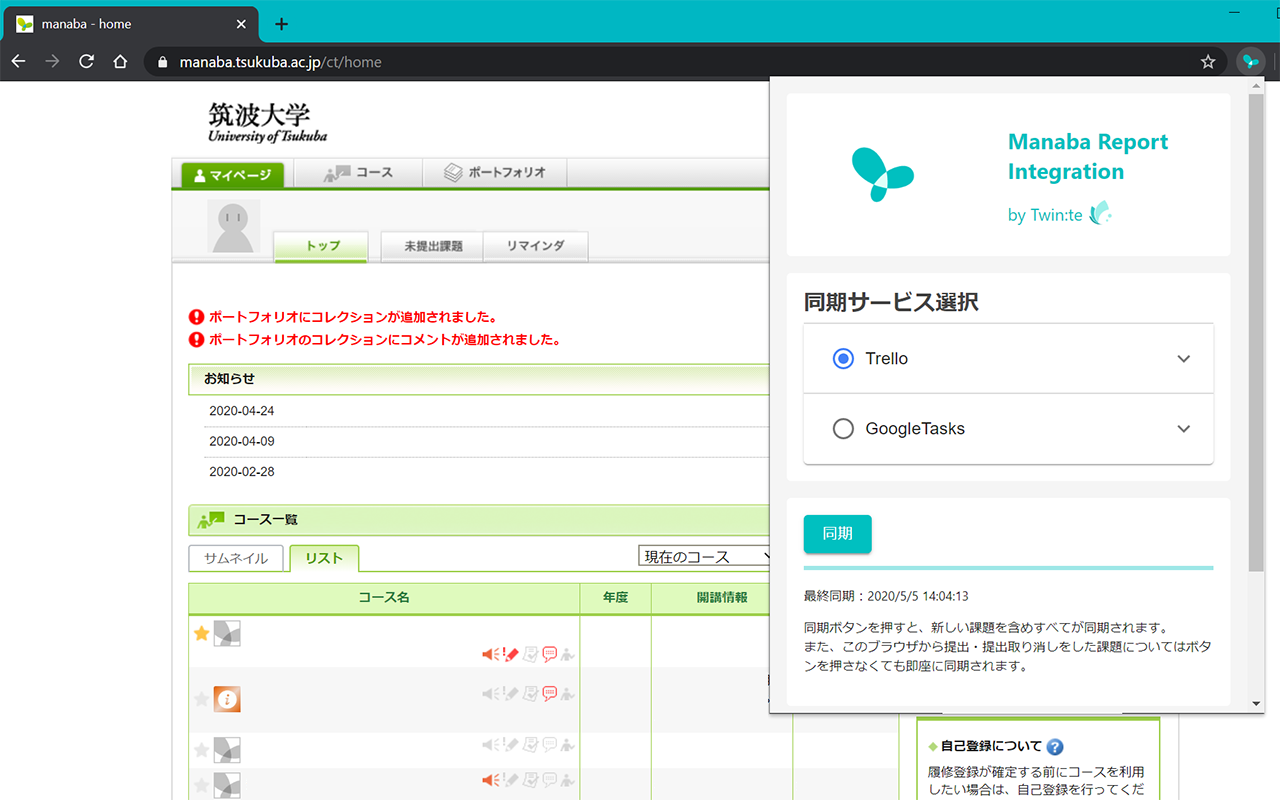The height and width of the screenshot is (800, 1280).
Task: Select the GoogleTasks radio button
Action: point(843,428)
